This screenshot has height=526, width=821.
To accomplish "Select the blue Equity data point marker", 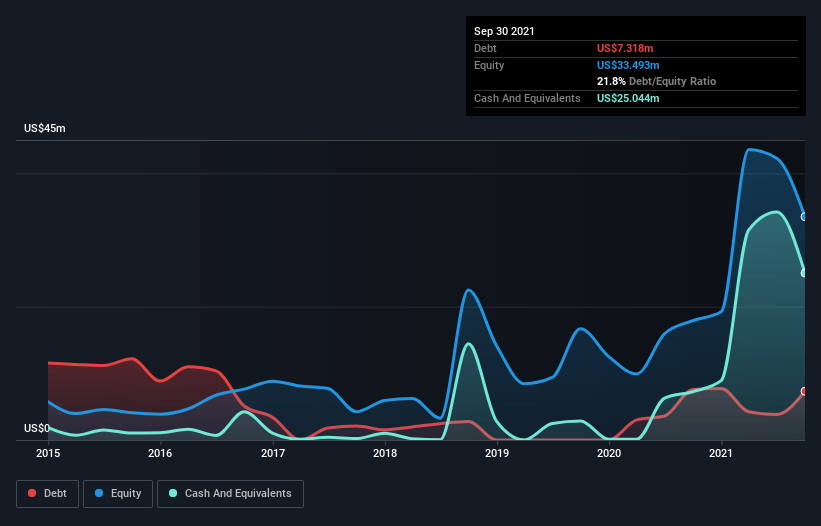I will (x=804, y=217).
